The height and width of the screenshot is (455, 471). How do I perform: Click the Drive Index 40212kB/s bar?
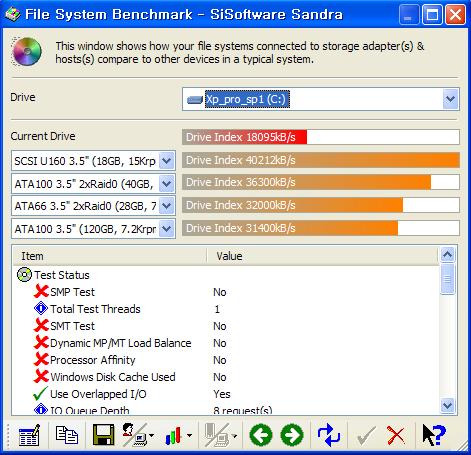321,160
